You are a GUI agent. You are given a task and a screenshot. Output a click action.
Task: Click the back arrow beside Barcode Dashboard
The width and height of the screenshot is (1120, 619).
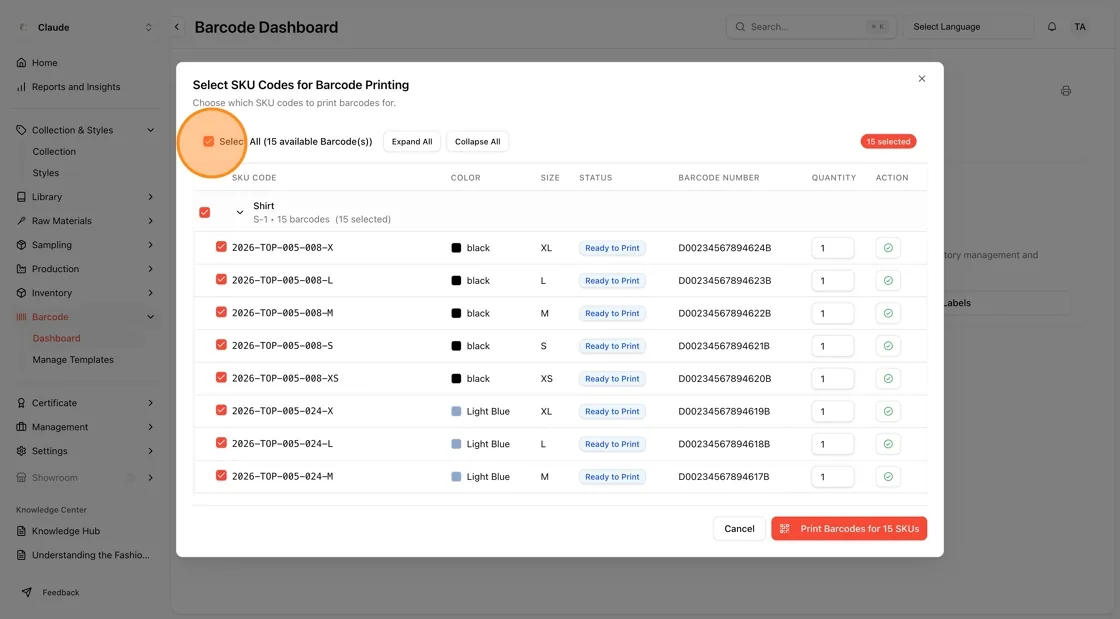point(177,27)
